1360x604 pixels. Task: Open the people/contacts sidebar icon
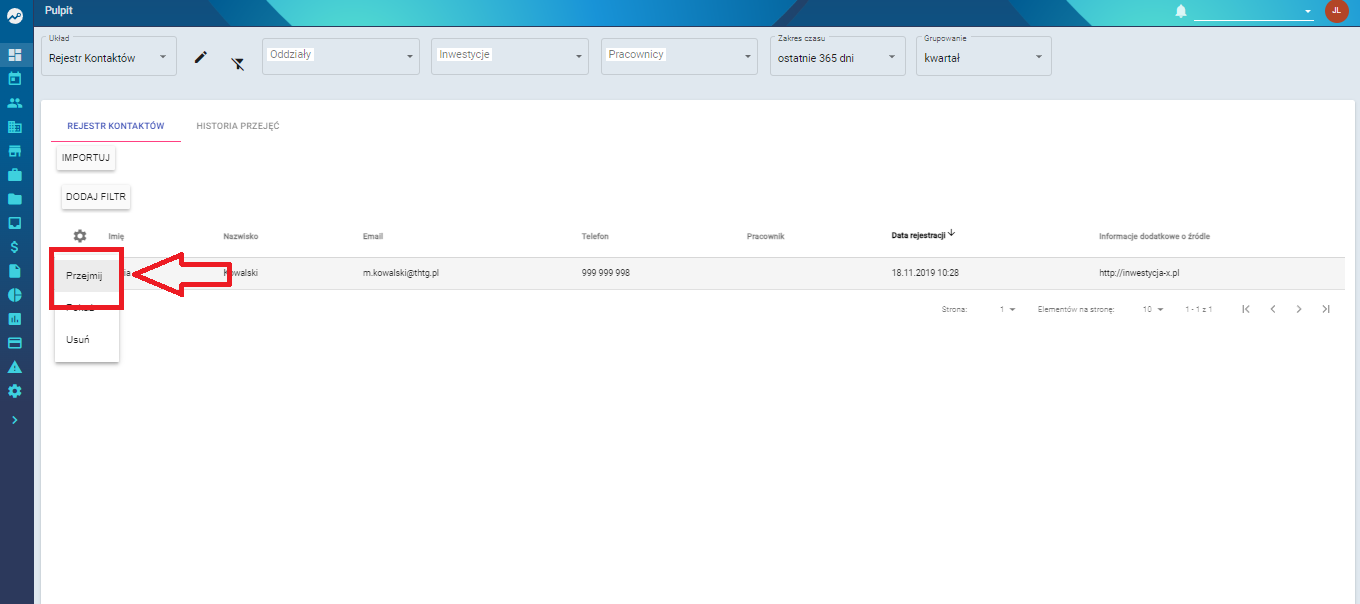tap(15, 102)
